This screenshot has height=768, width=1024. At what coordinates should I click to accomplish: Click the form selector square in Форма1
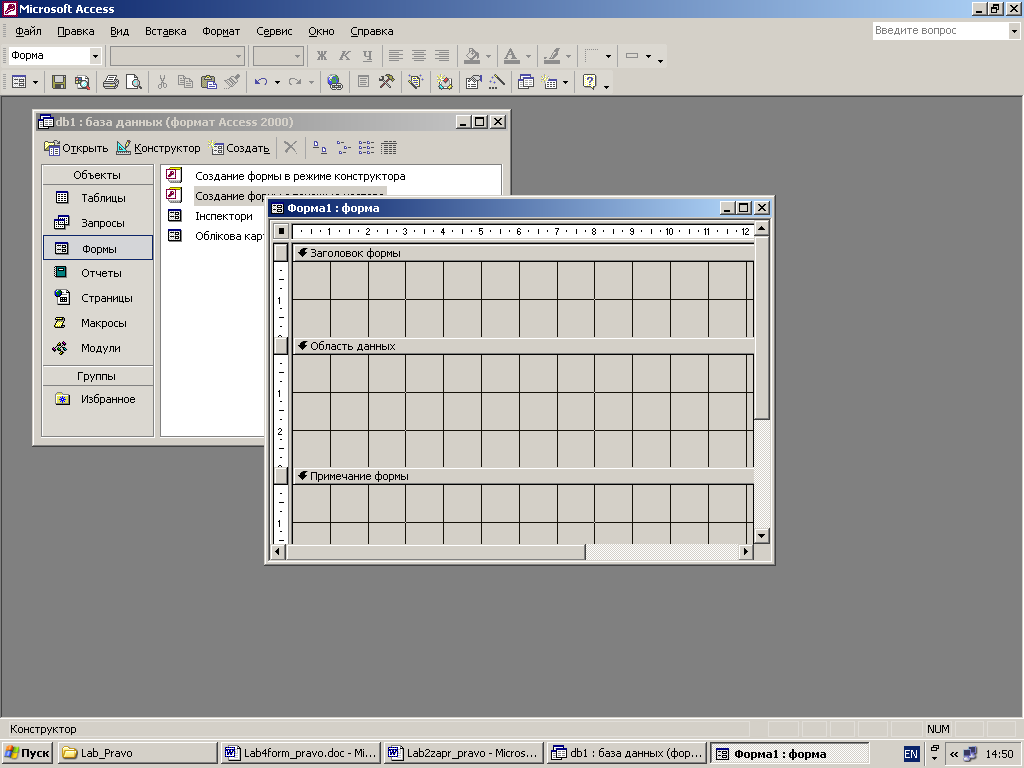click(x=281, y=231)
